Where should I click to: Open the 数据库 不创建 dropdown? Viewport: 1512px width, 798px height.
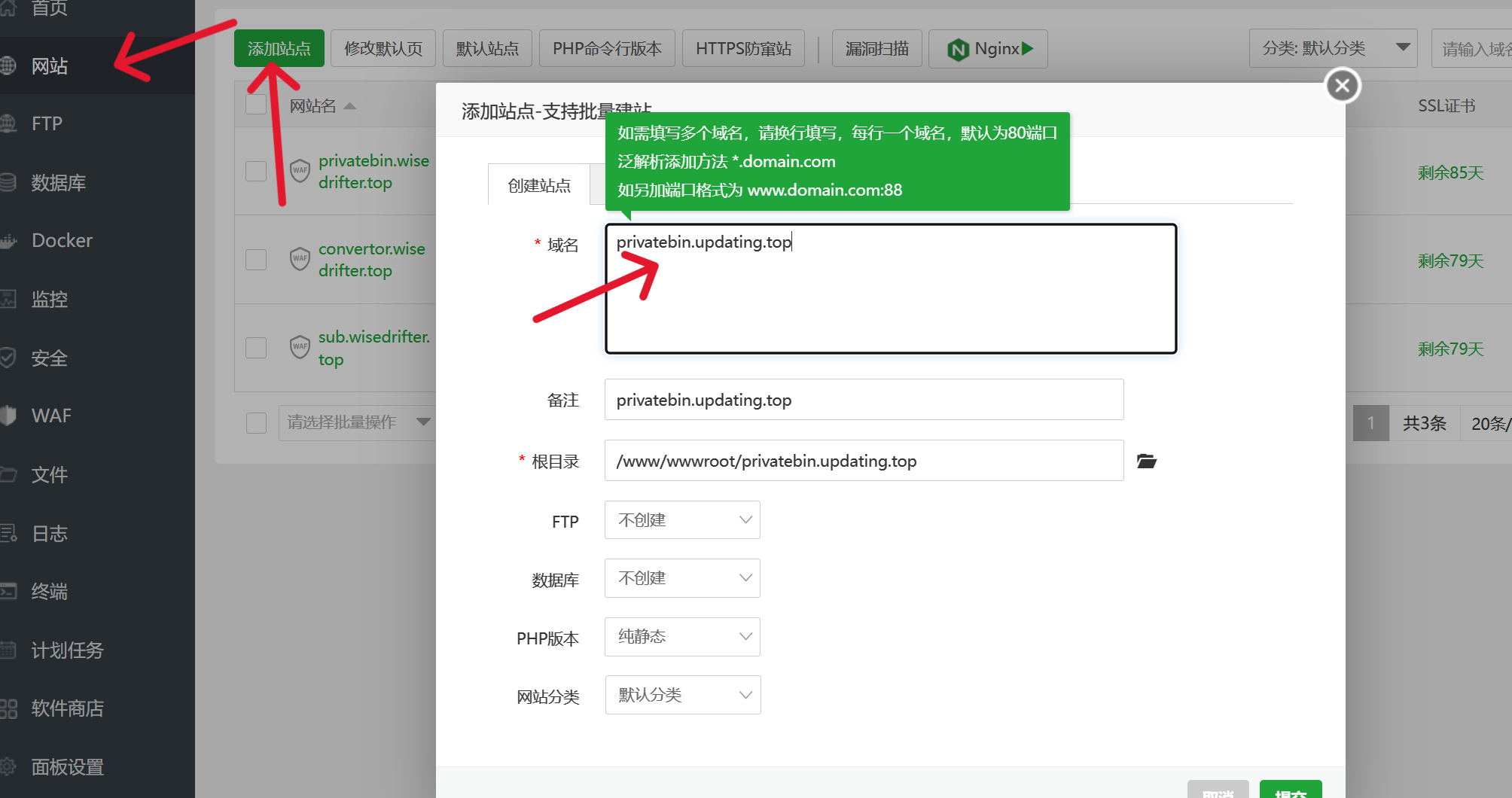(682, 578)
